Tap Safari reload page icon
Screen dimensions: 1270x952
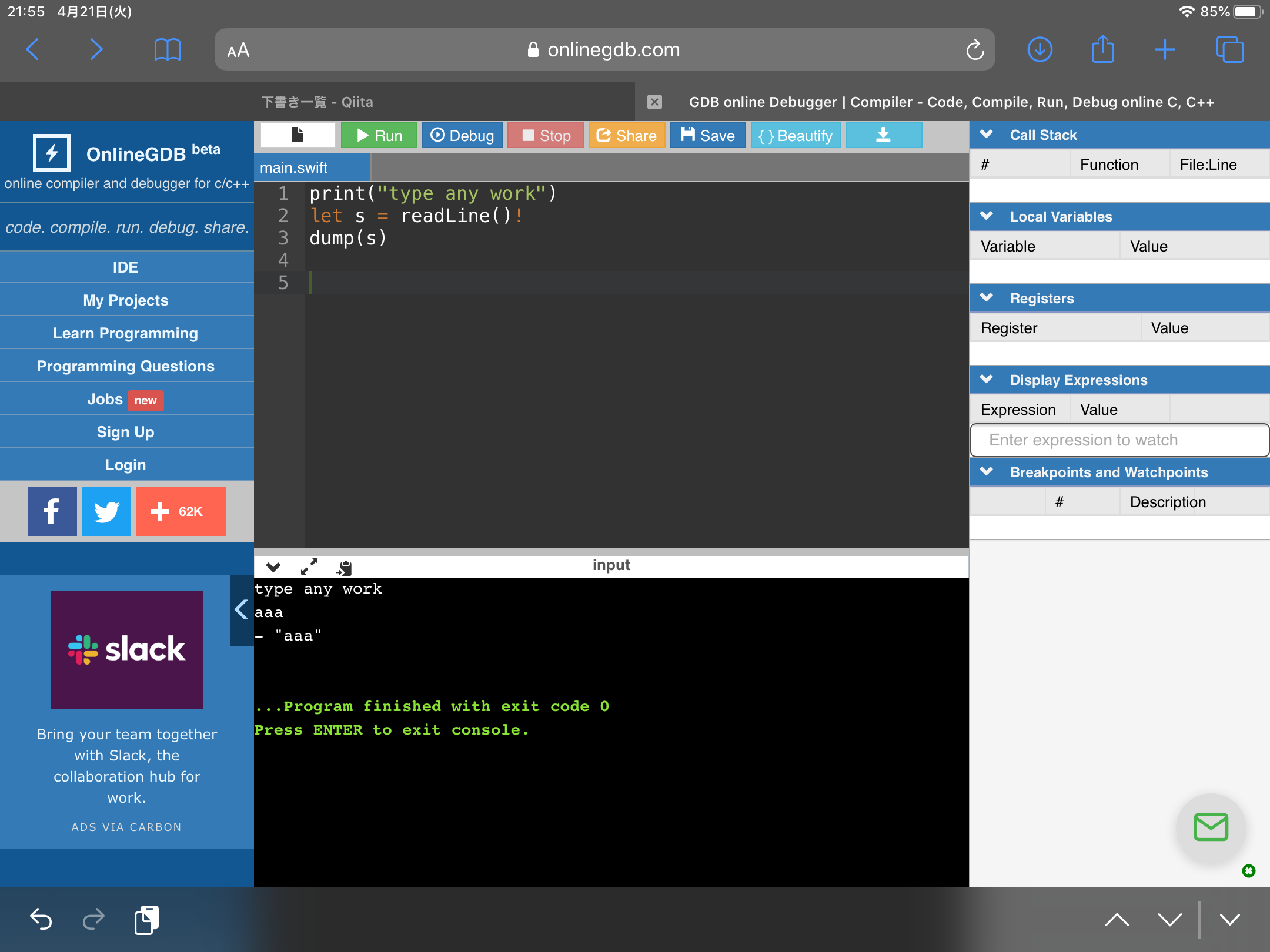click(x=975, y=50)
